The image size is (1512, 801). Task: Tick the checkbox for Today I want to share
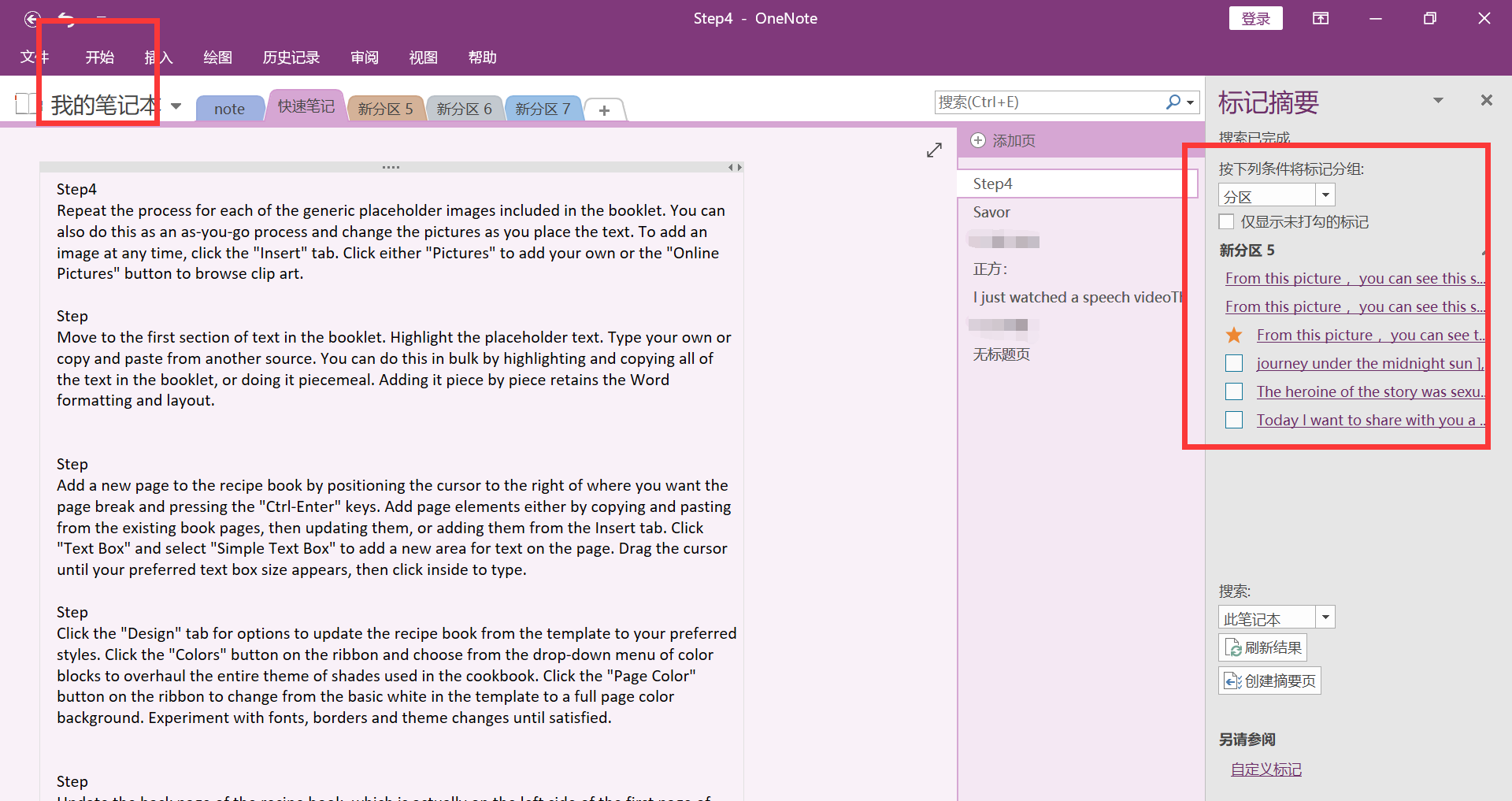[x=1234, y=419]
